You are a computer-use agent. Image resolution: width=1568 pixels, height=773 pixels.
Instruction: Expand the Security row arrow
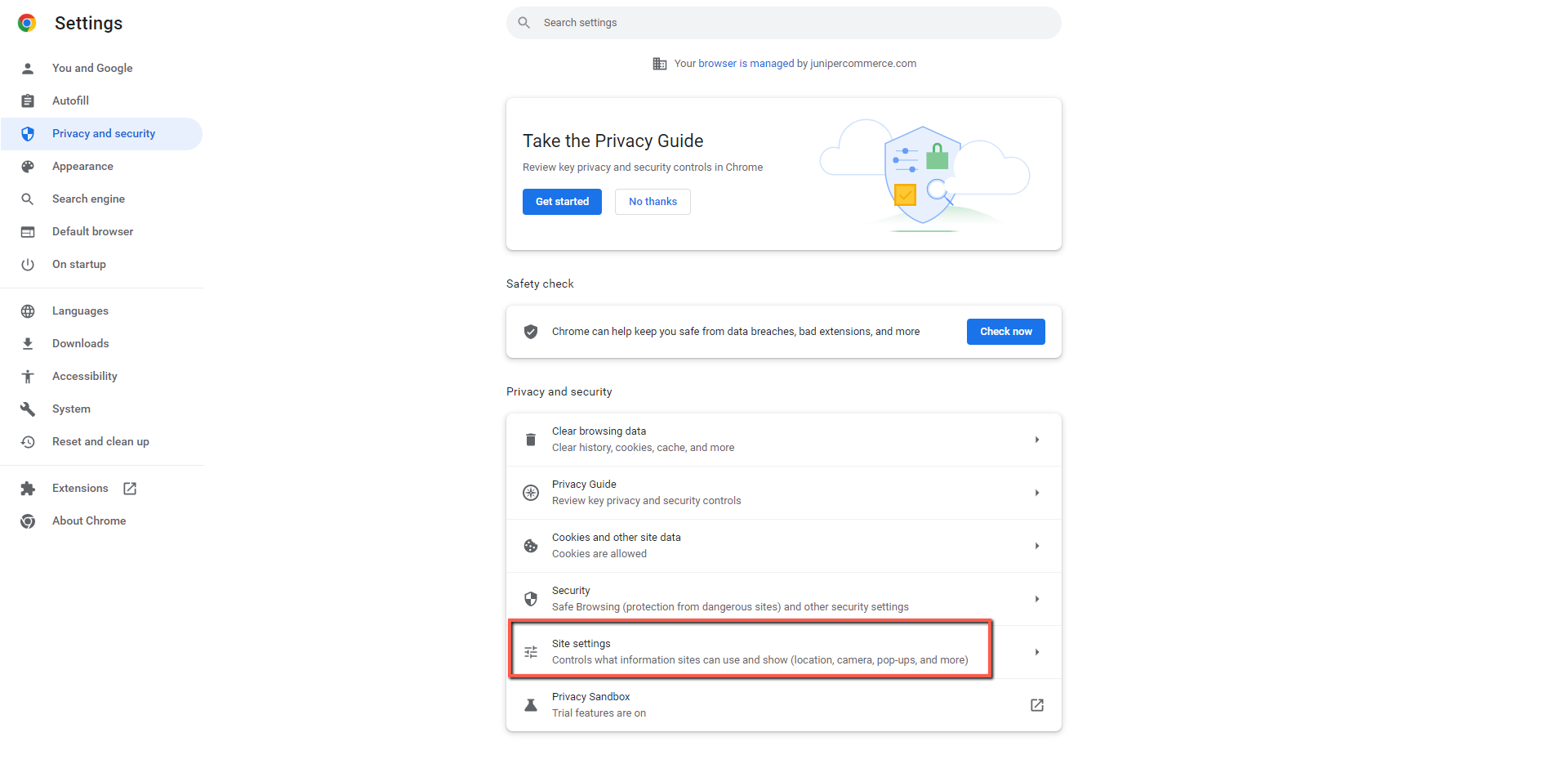pyautogui.click(x=1037, y=599)
